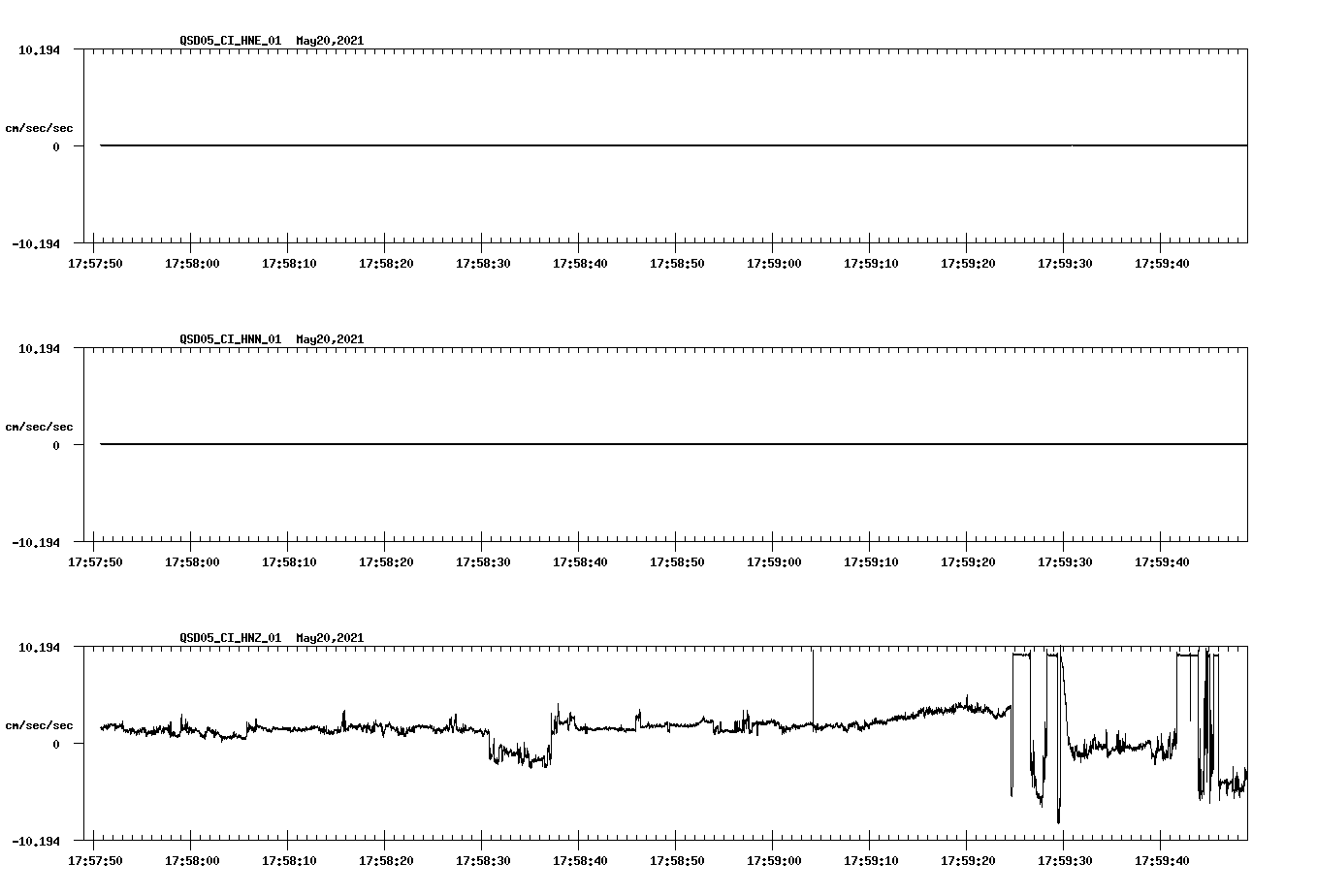Click the -10.194 lower amplitude label on HNE plot
The image size is (1317, 896).
[x=34, y=244]
